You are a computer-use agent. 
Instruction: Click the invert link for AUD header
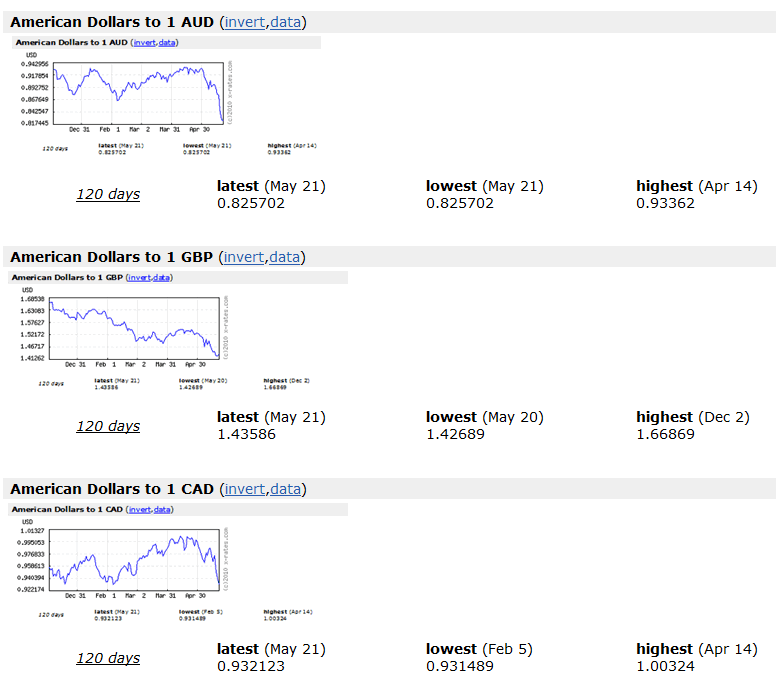(245, 22)
